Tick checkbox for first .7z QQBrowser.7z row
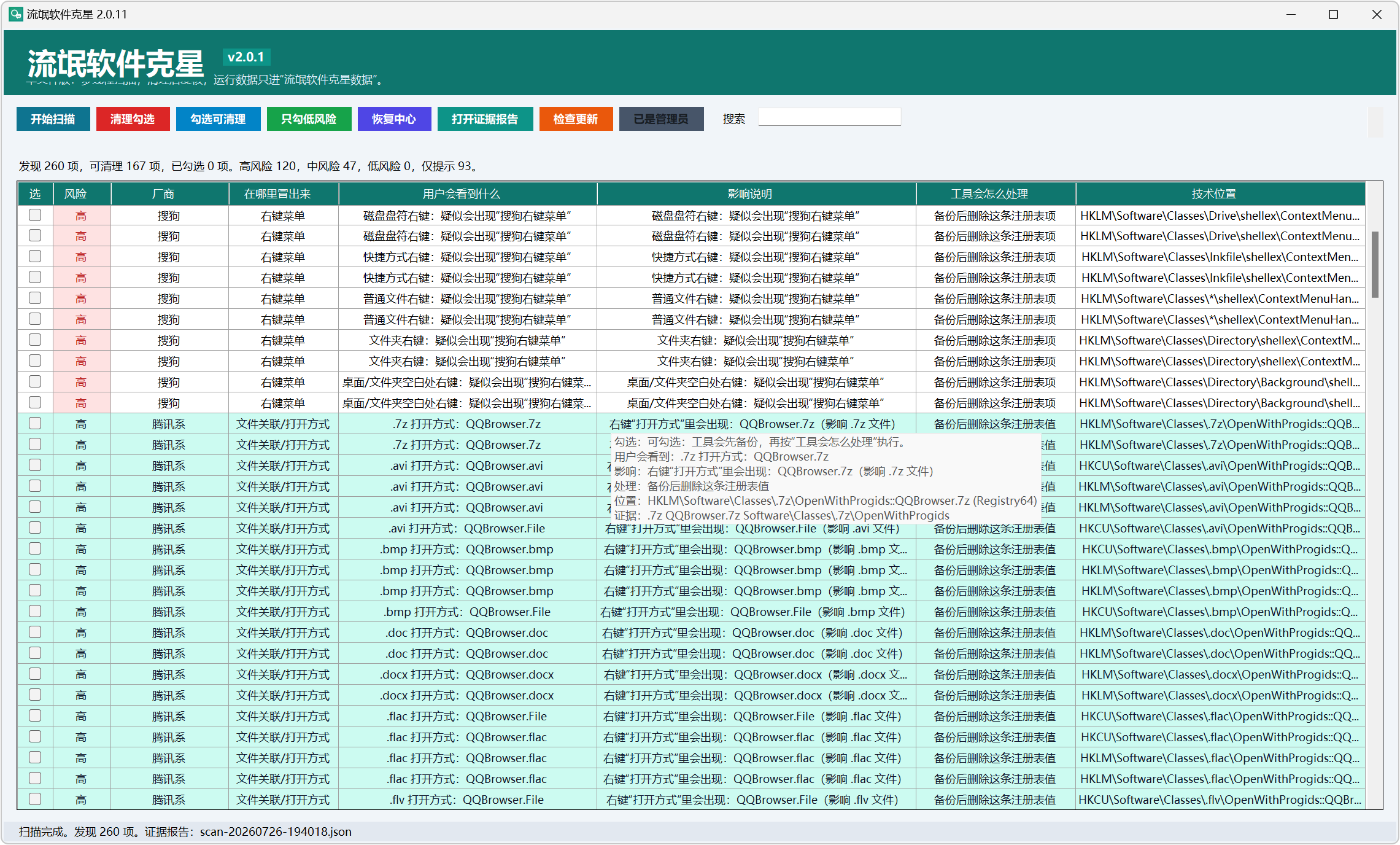 [35, 423]
